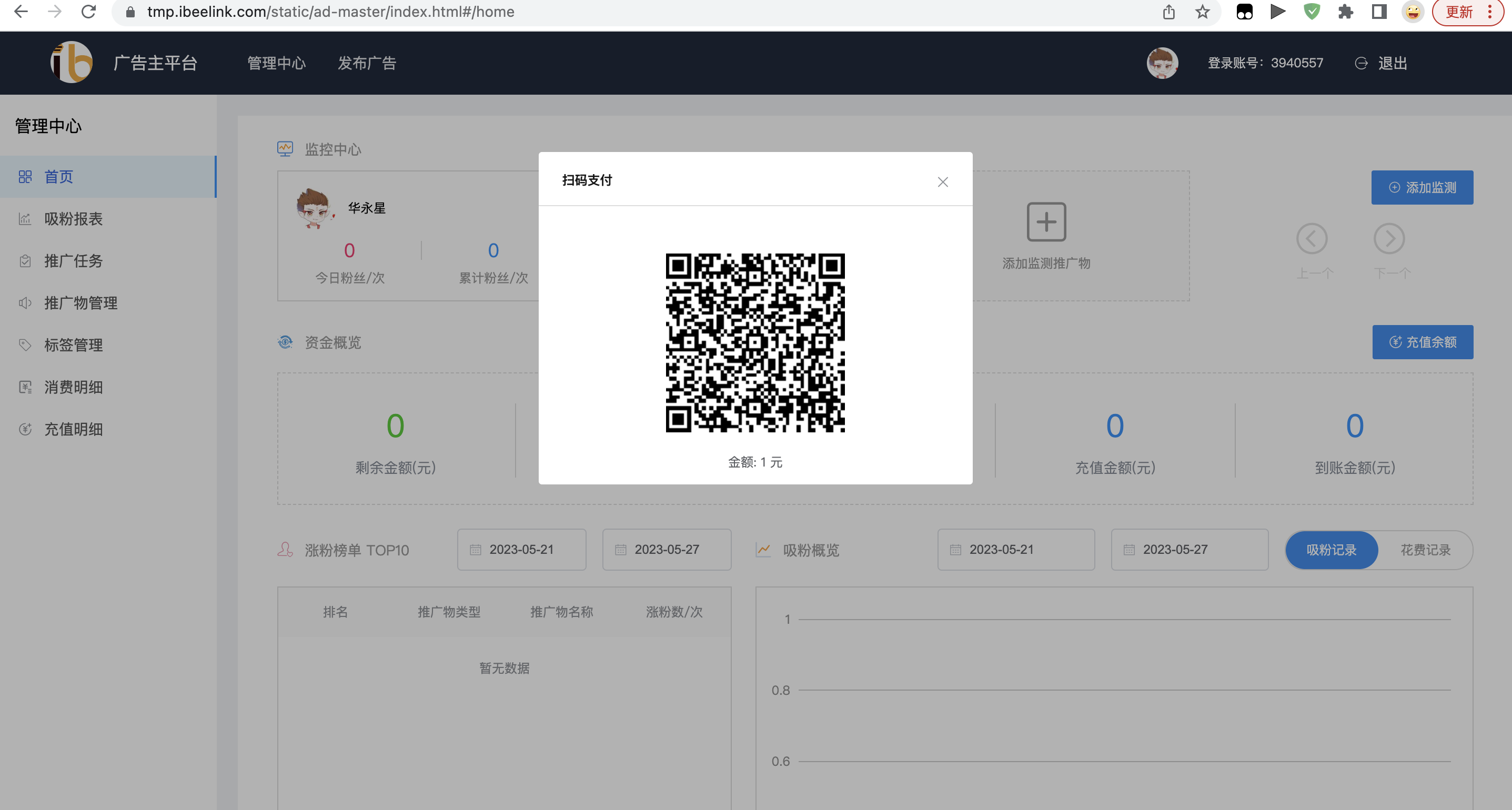Image resolution: width=1512 pixels, height=810 pixels.
Task: Click 退出 to log out
Action: pyautogui.click(x=1380, y=63)
